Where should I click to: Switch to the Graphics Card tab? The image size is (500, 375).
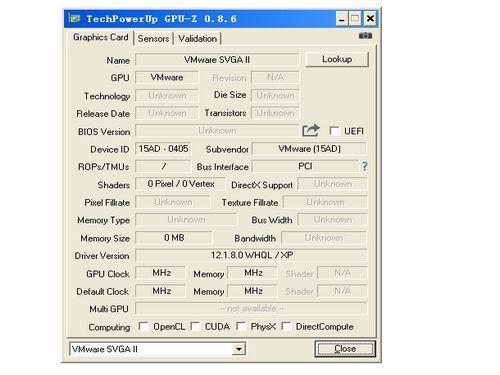tap(101, 37)
